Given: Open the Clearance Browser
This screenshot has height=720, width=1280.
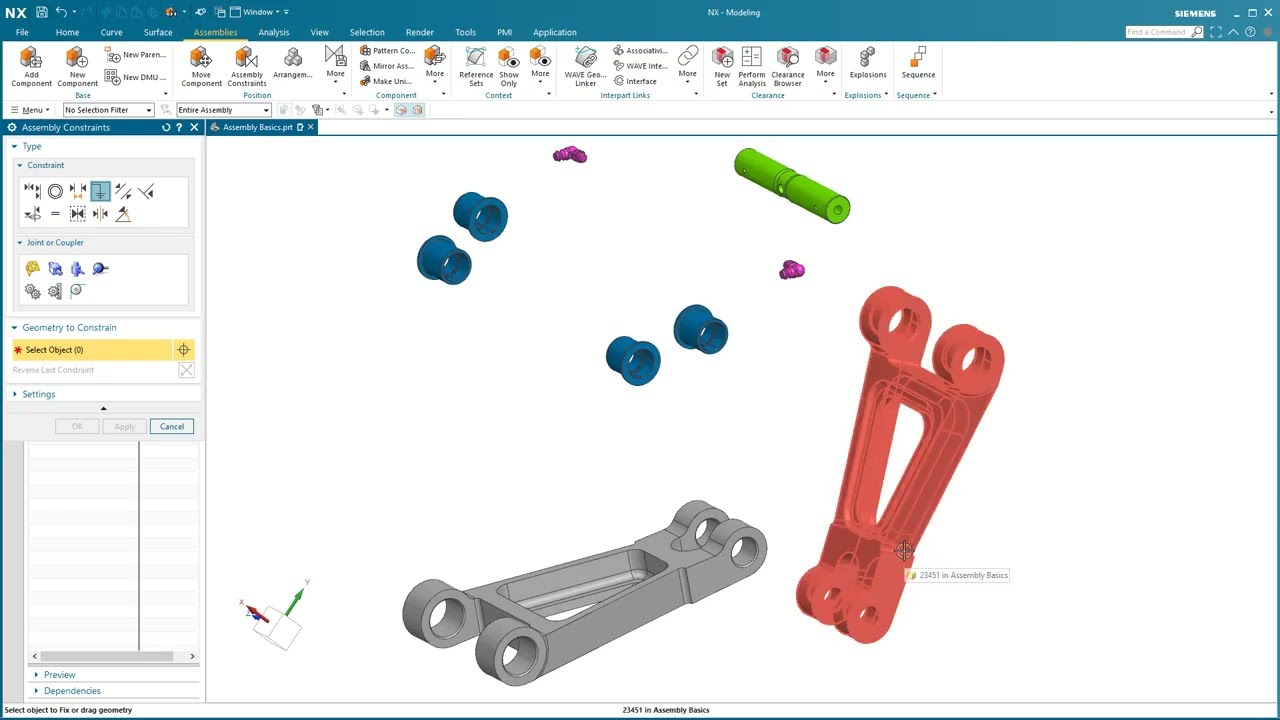Looking at the screenshot, I should tap(788, 67).
